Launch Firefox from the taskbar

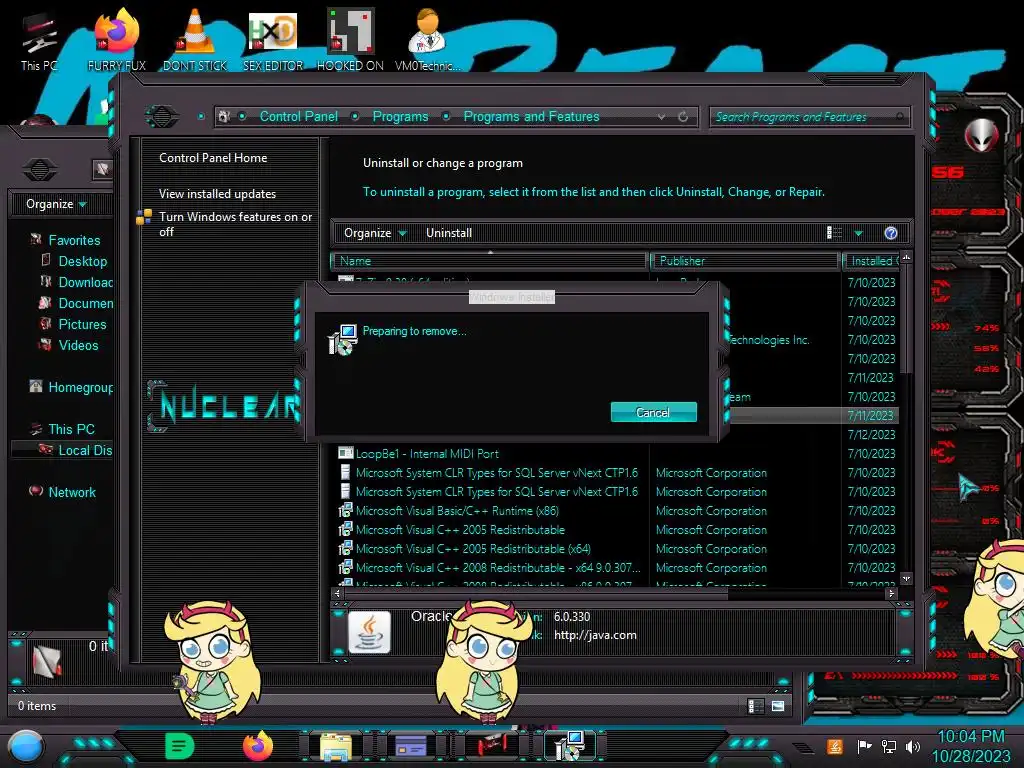coord(258,746)
